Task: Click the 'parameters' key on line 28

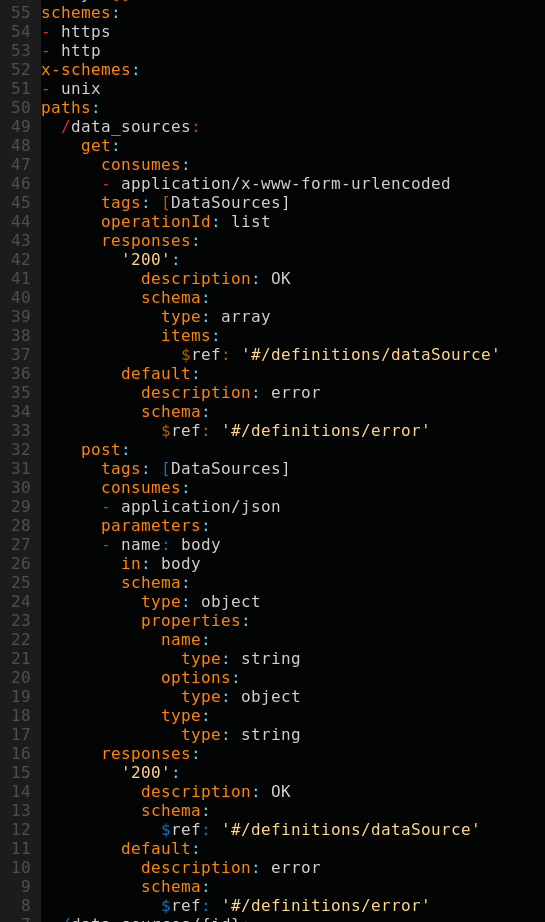Action: pyautogui.click(x=151, y=526)
